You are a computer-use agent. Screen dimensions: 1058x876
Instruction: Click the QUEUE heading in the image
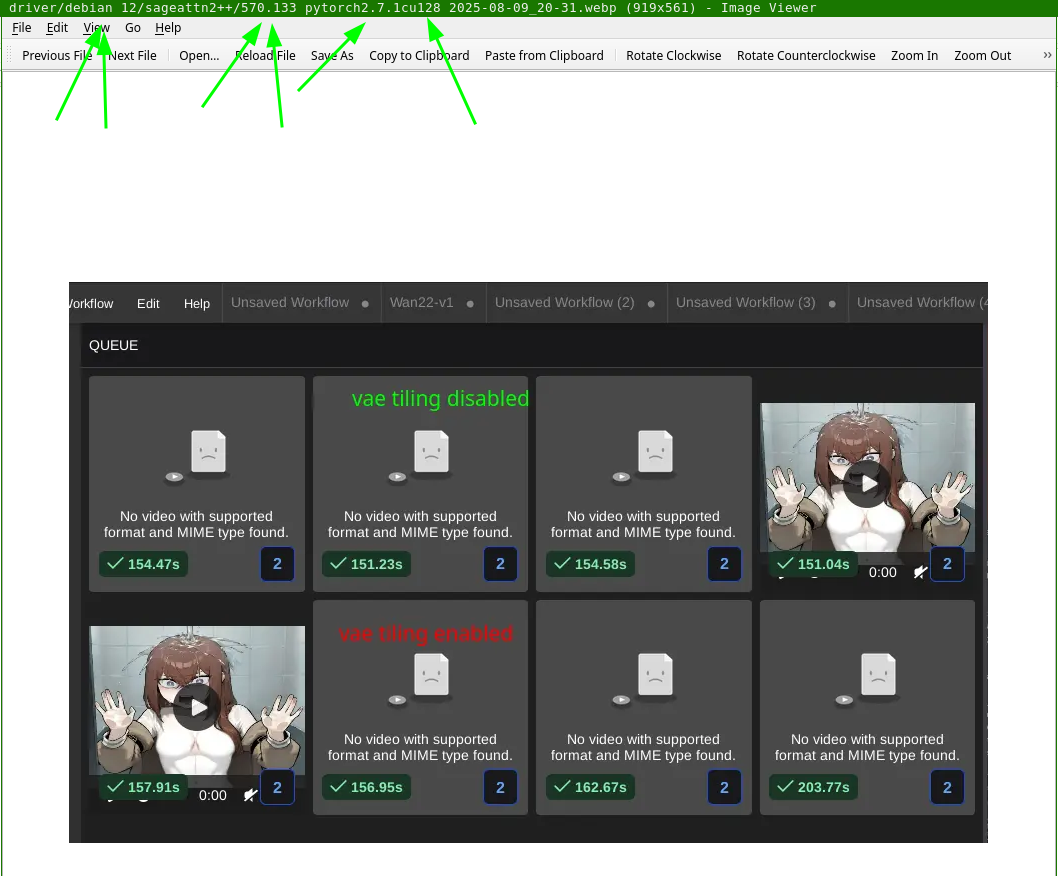(x=113, y=345)
